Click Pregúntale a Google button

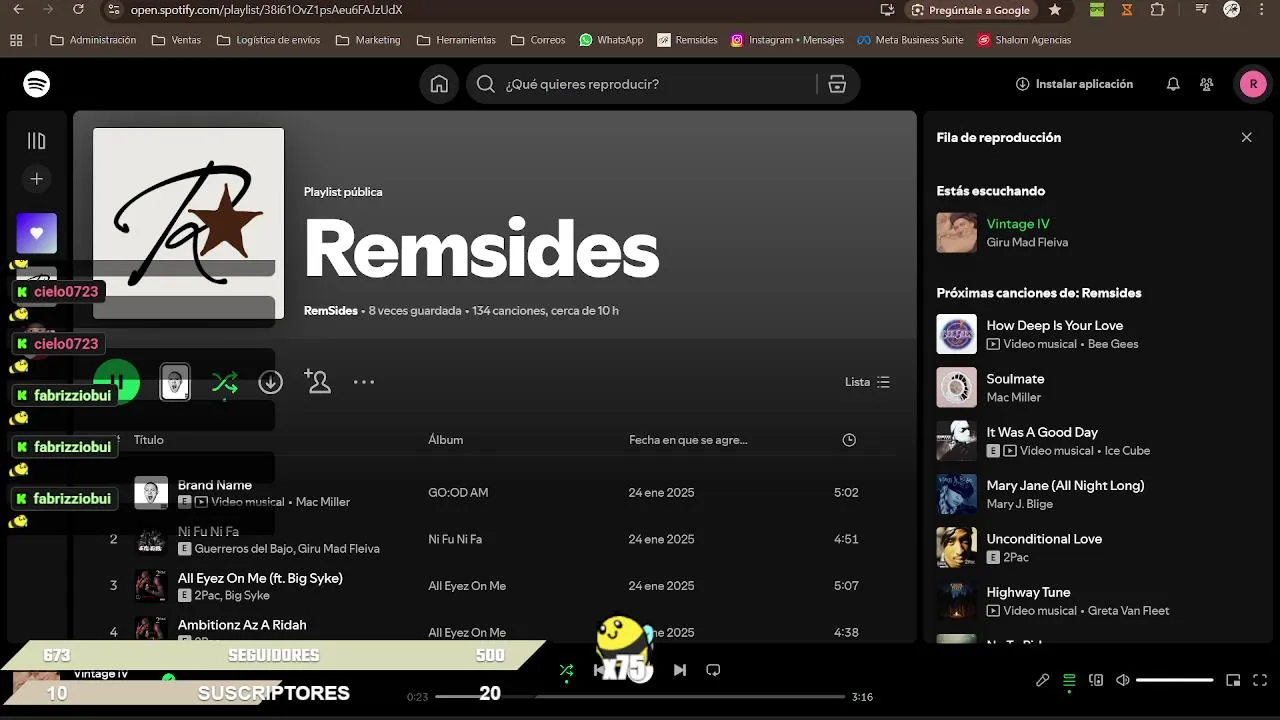click(x=971, y=10)
